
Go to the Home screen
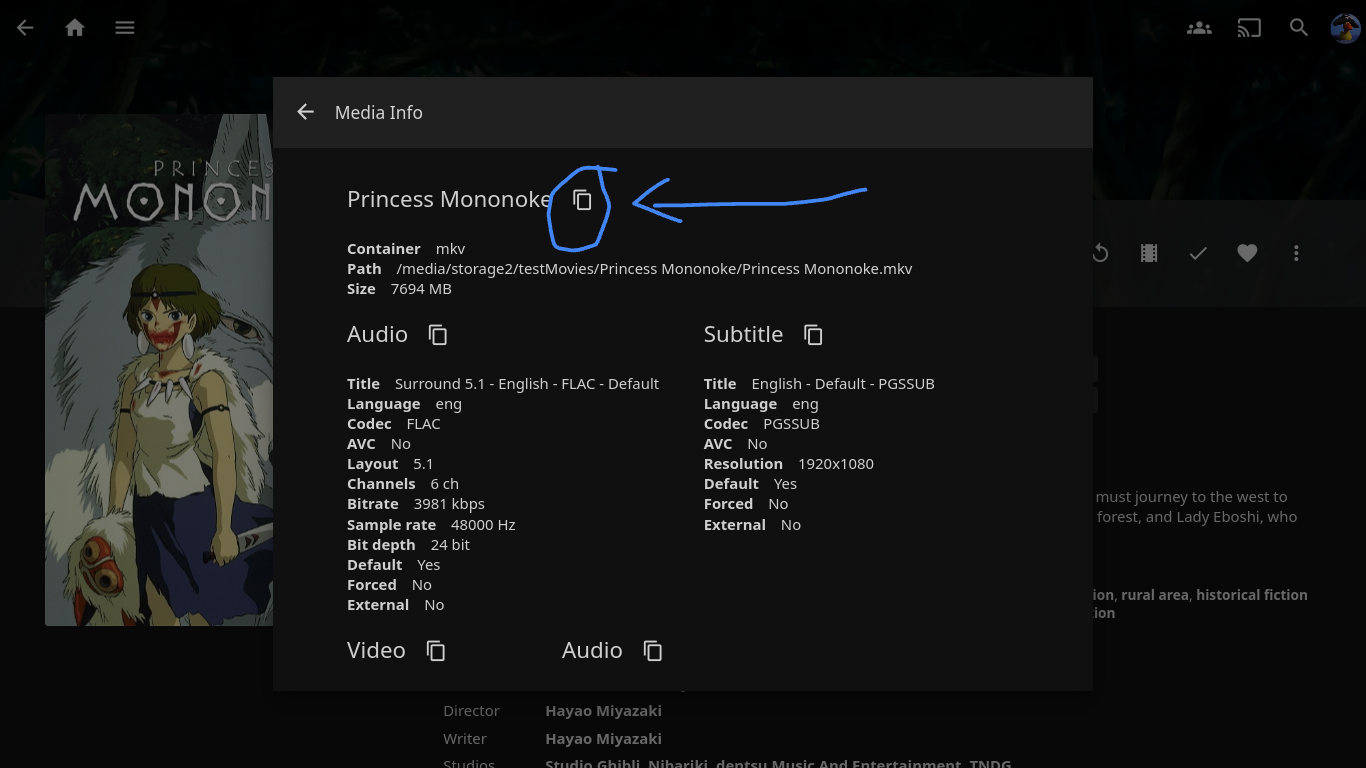(75, 28)
